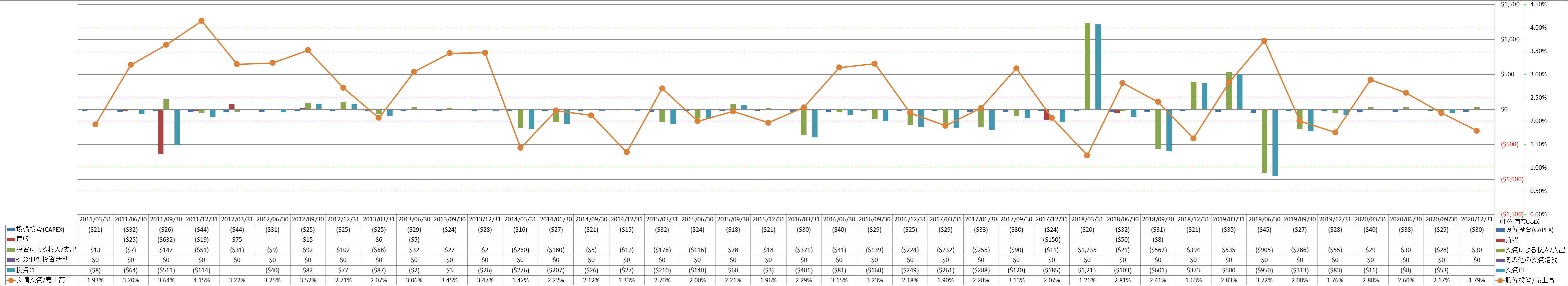The width and height of the screenshot is (1568, 286).
Task: Click the deepest teal bar at 2019/06/30
Action: click(x=1275, y=143)
